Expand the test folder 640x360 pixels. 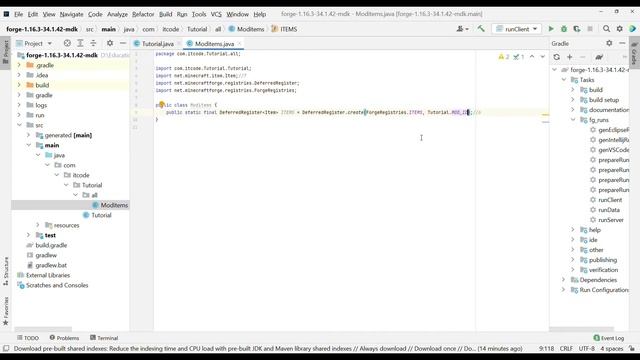pyautogui.click(x=29, y=235)
